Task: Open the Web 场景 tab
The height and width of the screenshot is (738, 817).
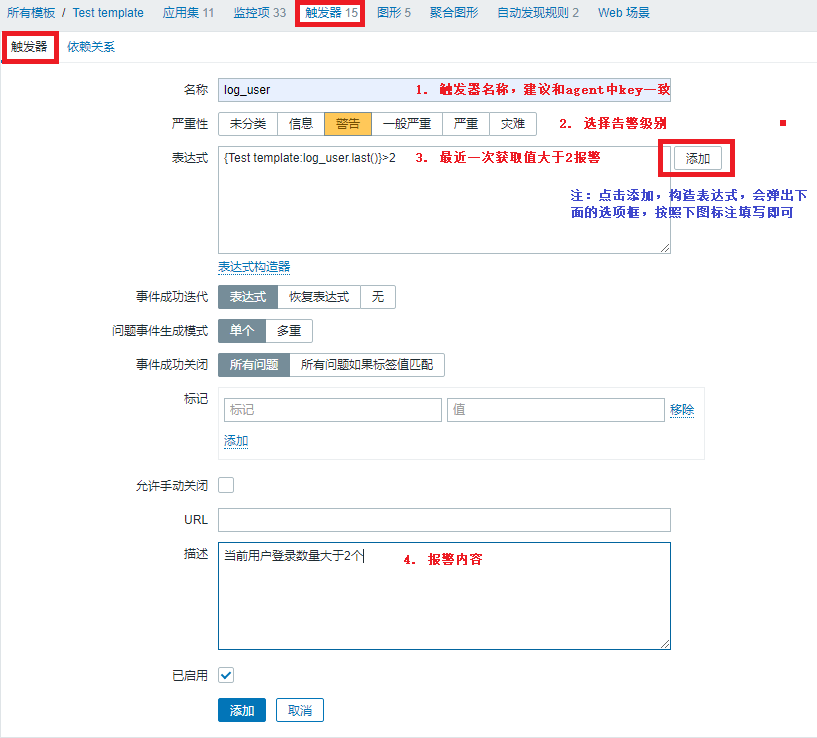Action: coord(624,13)
